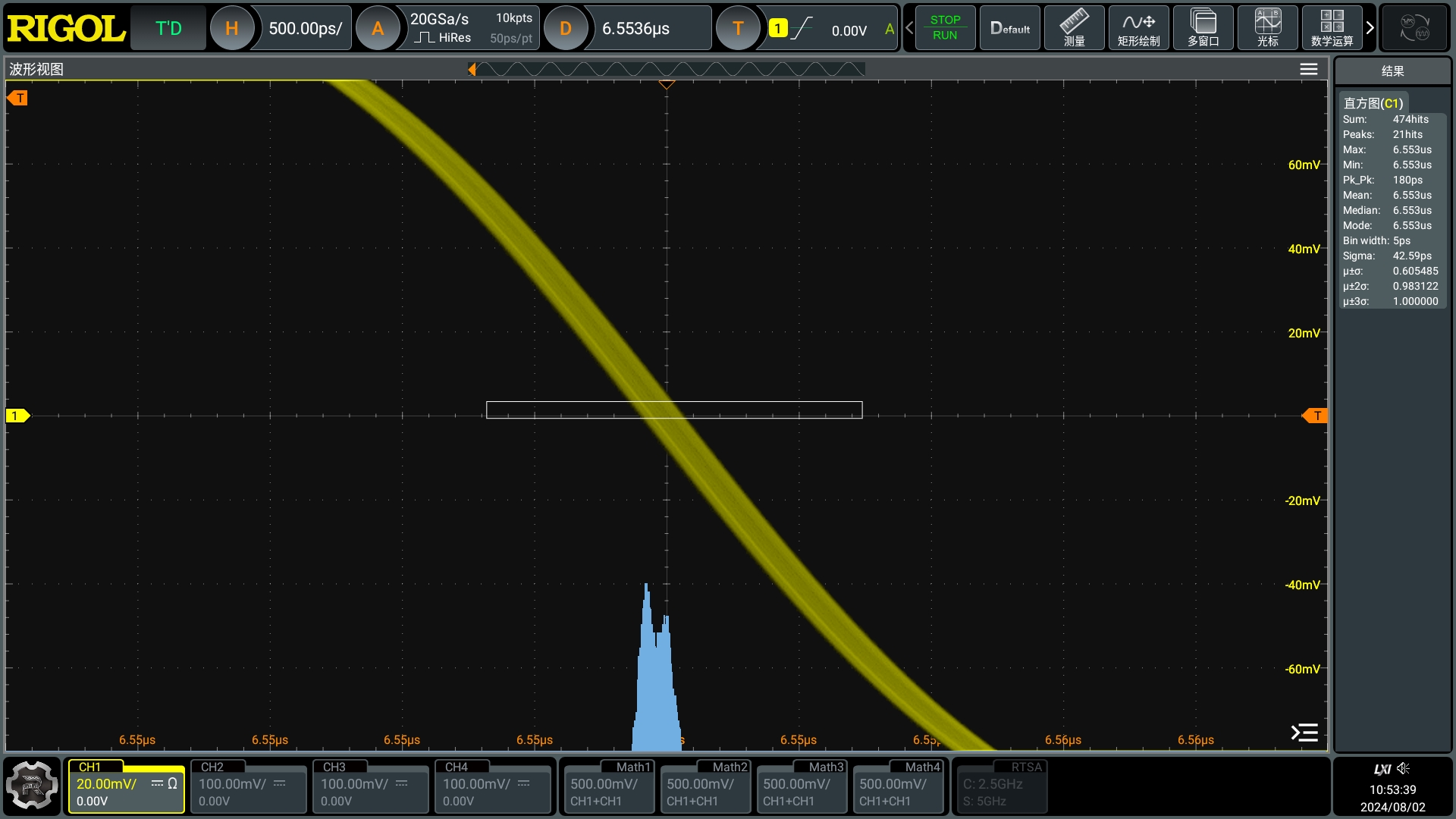The image size is (1456, 819).
Task: Click the CH1 20.00mV vertical scale field
Action: click(105, 785)
